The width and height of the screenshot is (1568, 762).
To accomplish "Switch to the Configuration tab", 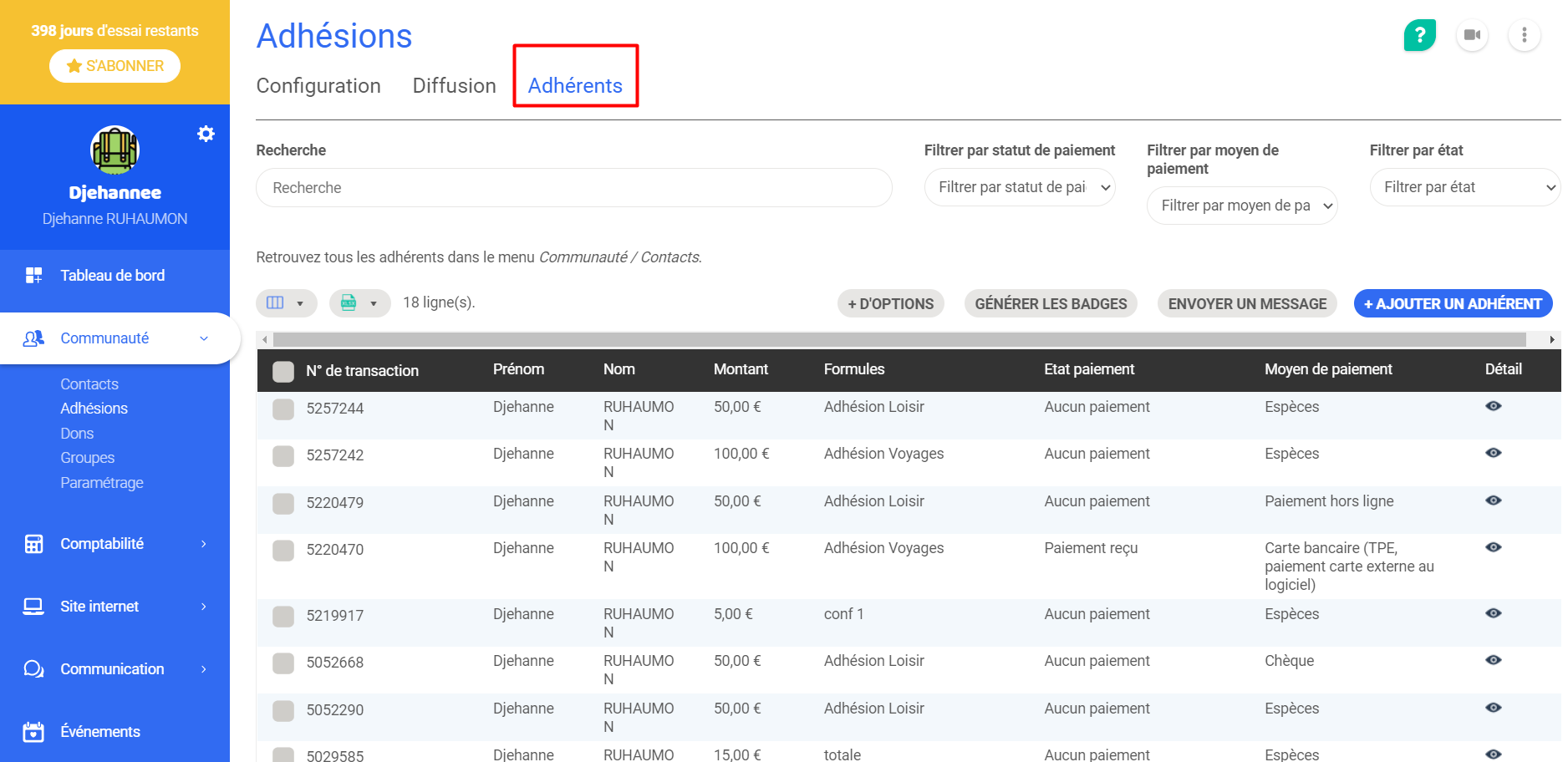I will [318, 86].
